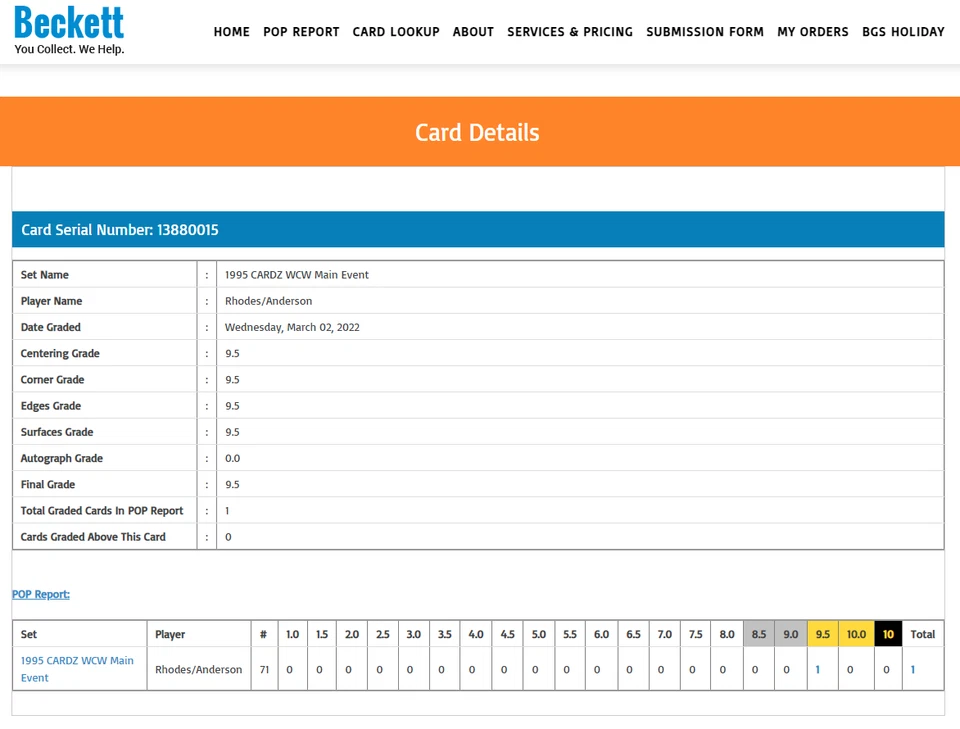Click the 9.5 column count link
The width and height of the screenshot is (960, 729).
pos(817,670)
